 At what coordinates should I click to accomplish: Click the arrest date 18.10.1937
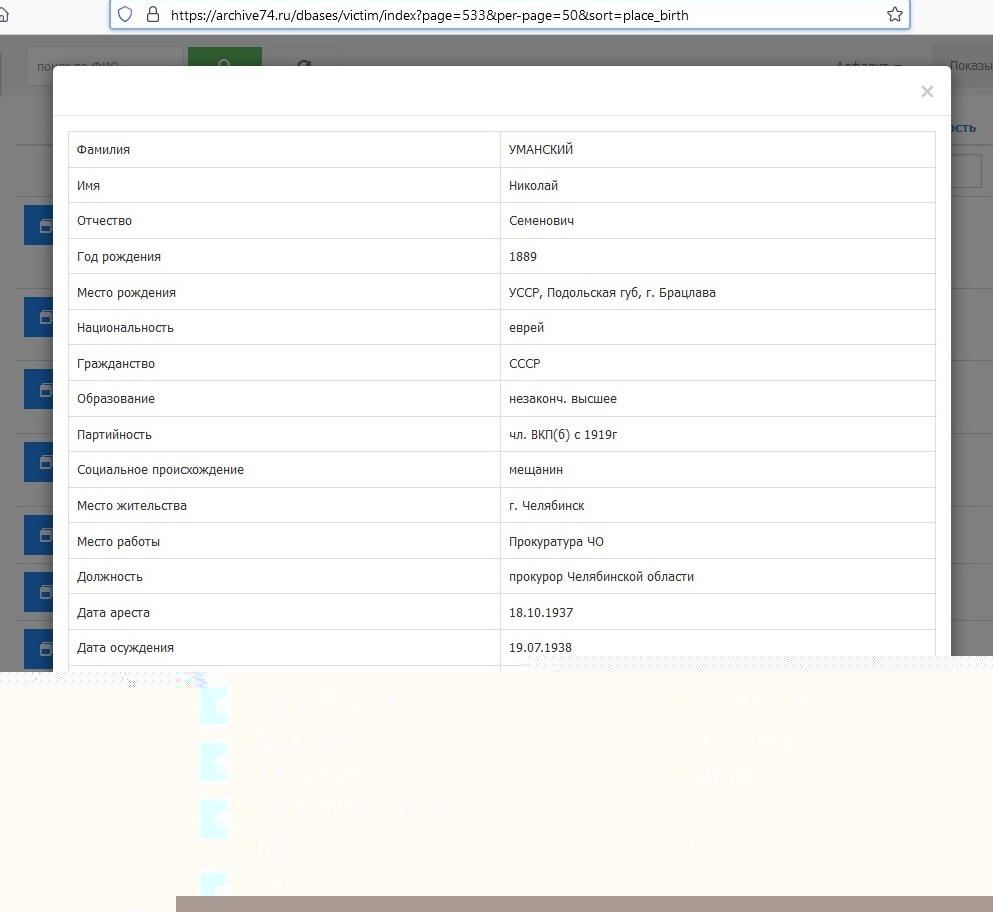541,612
